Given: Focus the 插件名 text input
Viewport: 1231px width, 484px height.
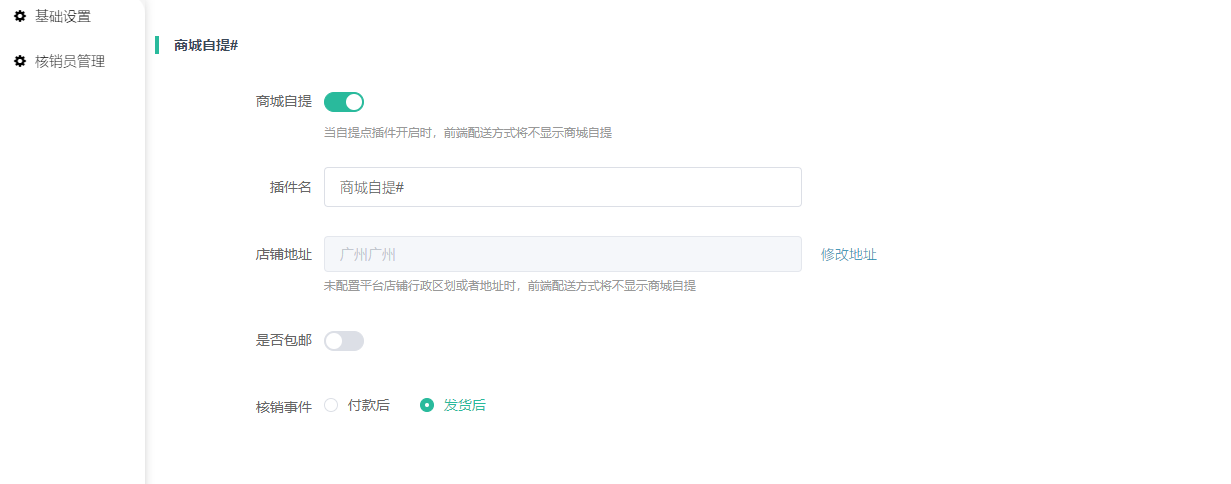Looking at the screenshot, I should 562,187.
